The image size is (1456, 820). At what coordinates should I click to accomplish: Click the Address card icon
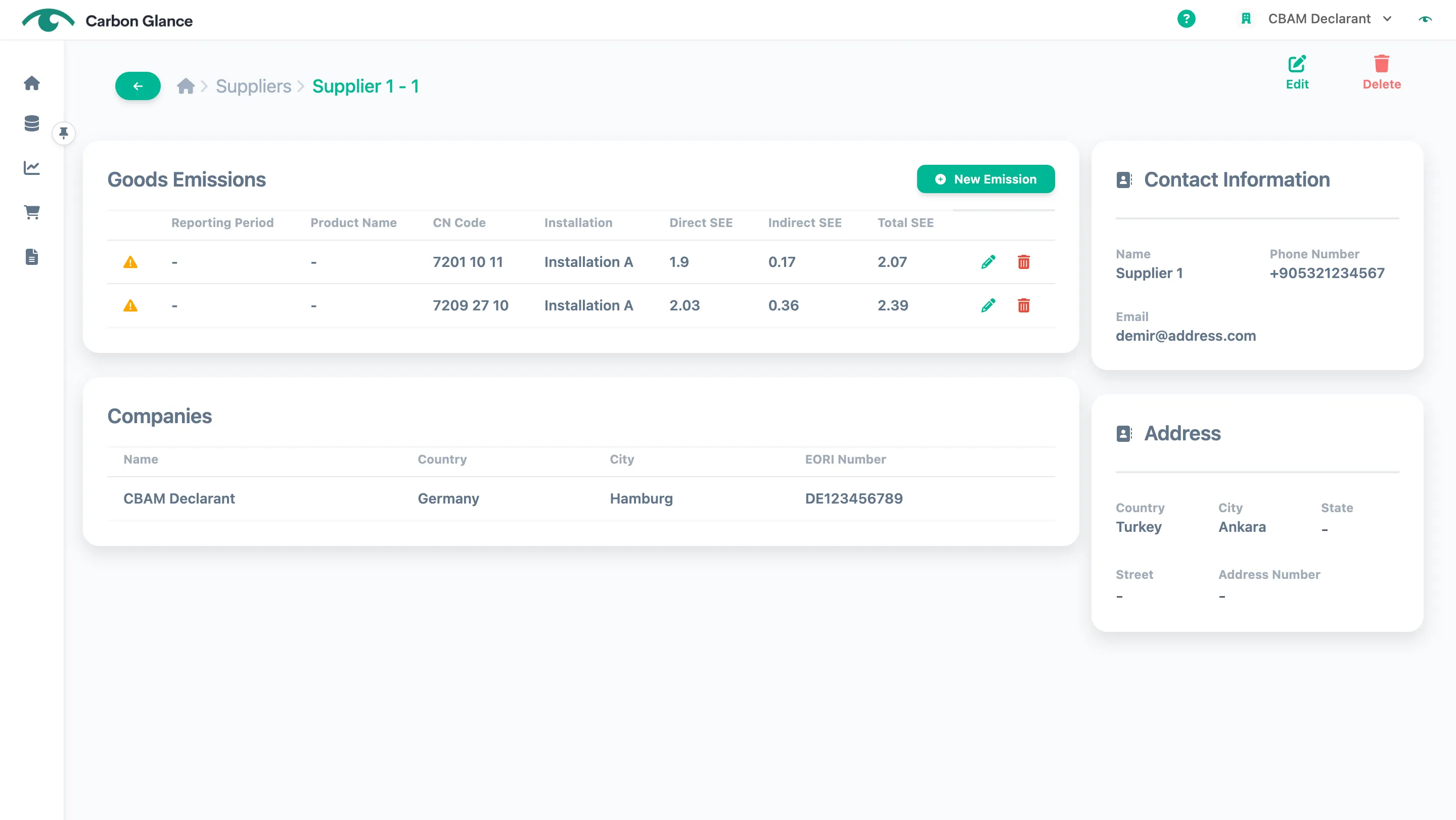[x=1124, y=433]
